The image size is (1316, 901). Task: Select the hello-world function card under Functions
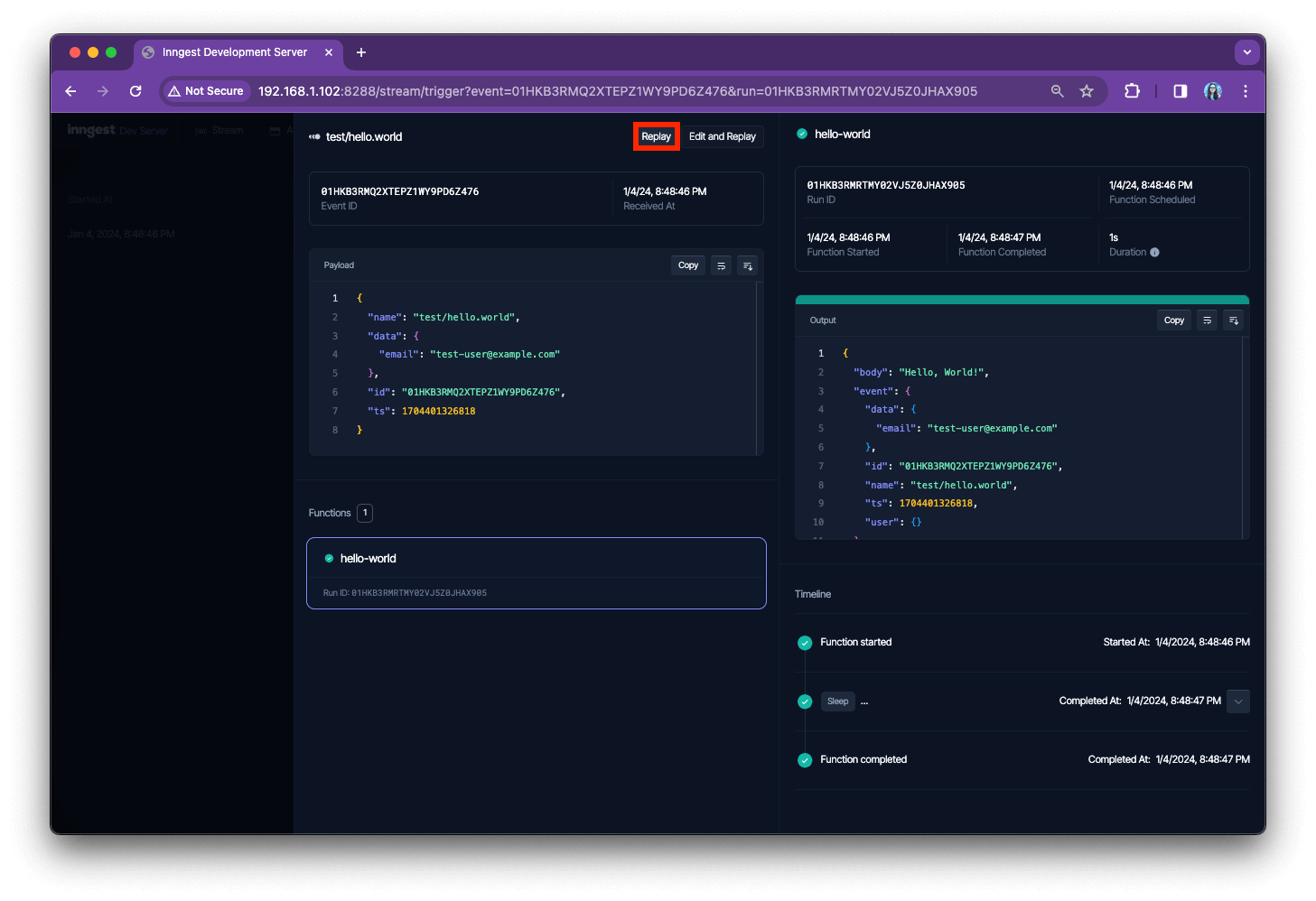tap(537, 573)
